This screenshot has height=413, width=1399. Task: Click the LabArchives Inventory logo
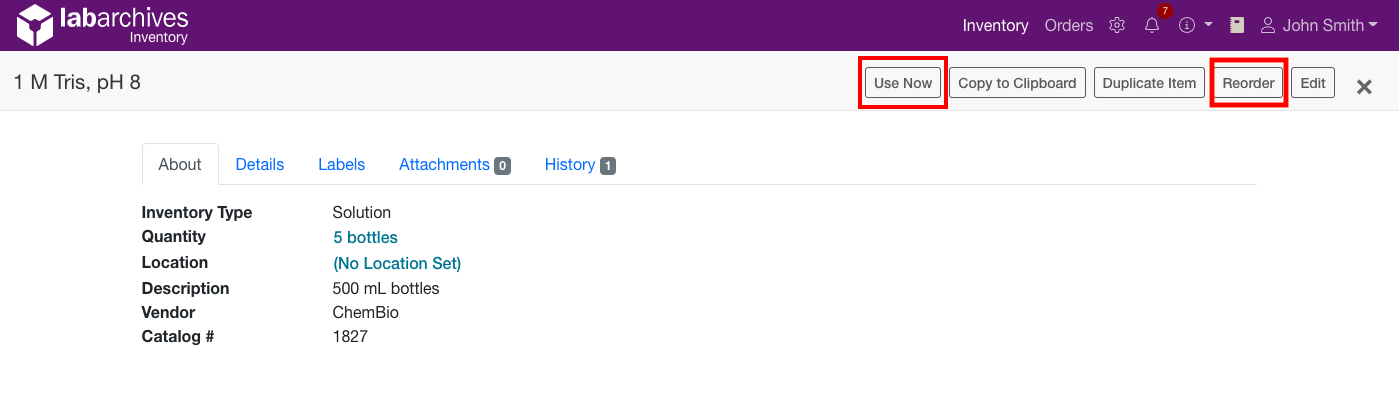coord(102,25)
